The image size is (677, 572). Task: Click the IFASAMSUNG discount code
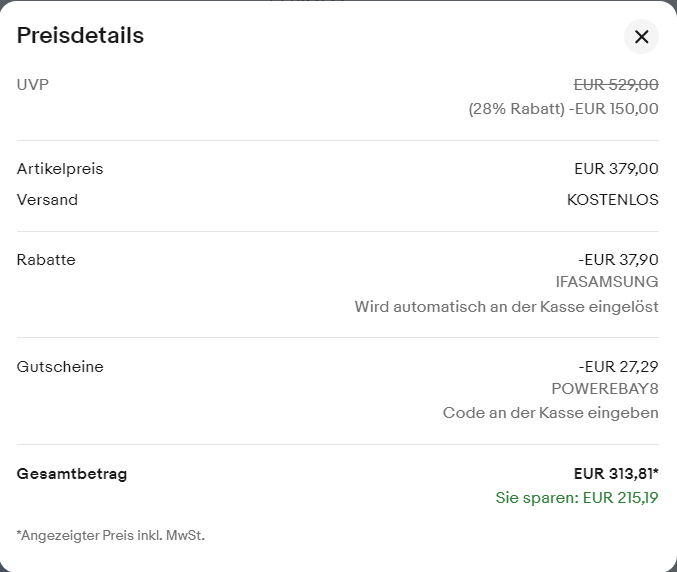[x=607, y=282]
